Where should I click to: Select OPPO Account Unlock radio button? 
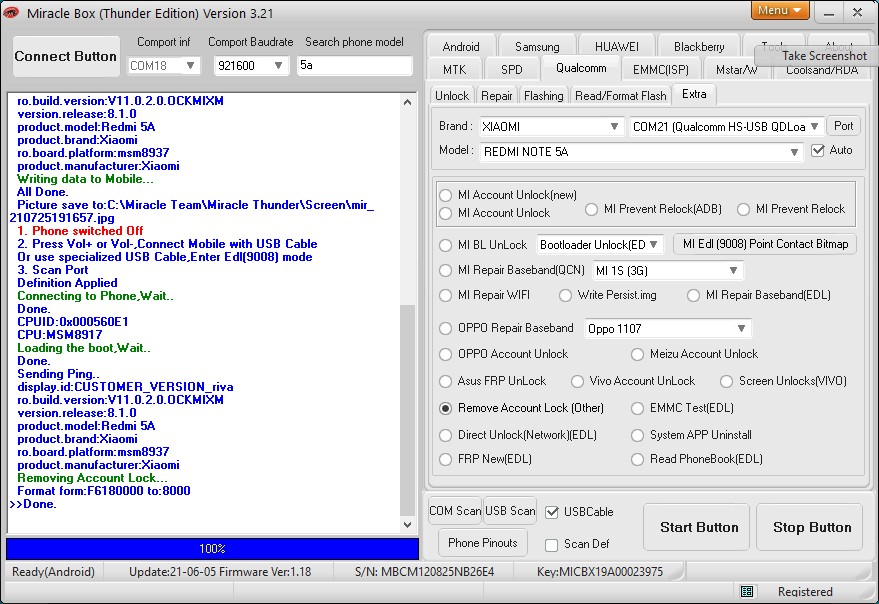pos(446,354)
